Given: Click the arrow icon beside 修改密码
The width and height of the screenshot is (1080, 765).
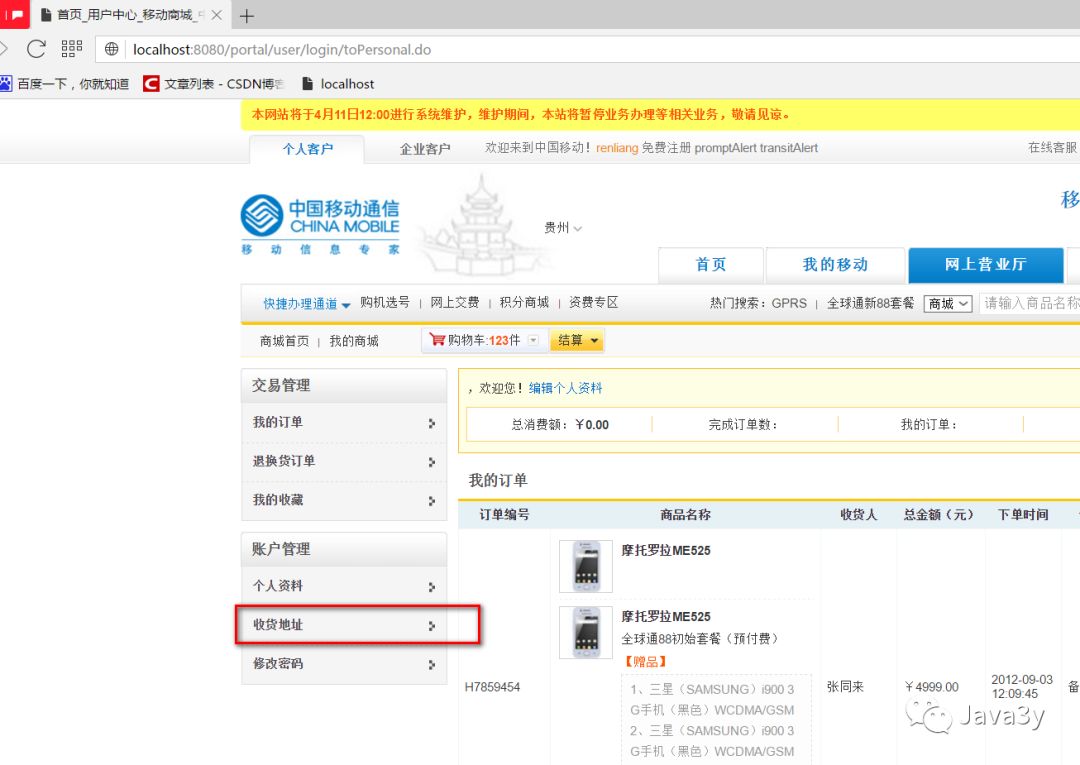Looking at the screenshot, I should coord(431,664).
